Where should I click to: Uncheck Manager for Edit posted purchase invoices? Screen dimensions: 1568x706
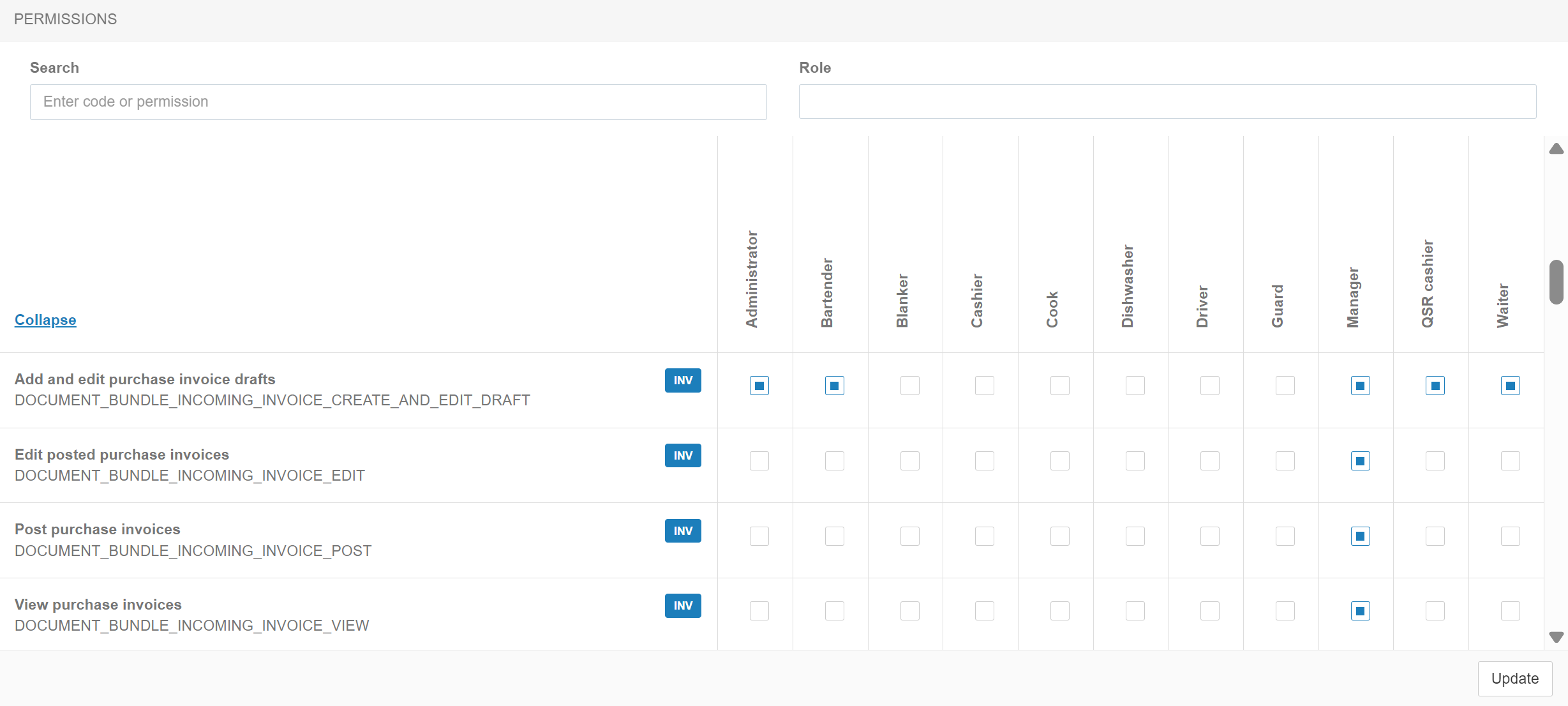point(1360,461)
